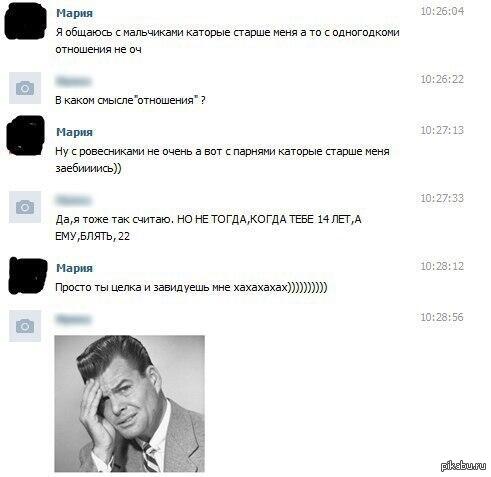Open the Мария name link at 10:27:13
The height and width of the screenshot is (477, 491).
click(x=74, y=132)
